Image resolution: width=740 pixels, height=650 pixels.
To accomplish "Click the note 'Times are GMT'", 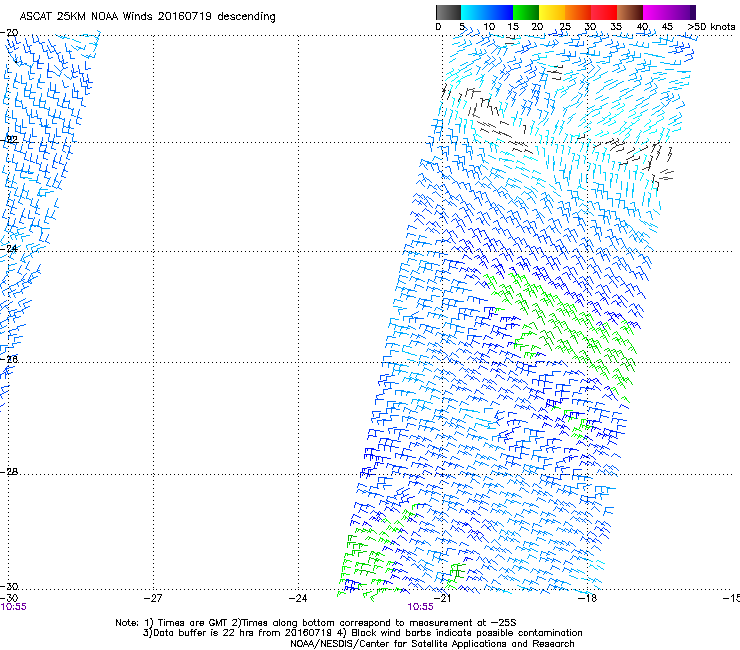I will pyautogui.click(x=193, y=623).
